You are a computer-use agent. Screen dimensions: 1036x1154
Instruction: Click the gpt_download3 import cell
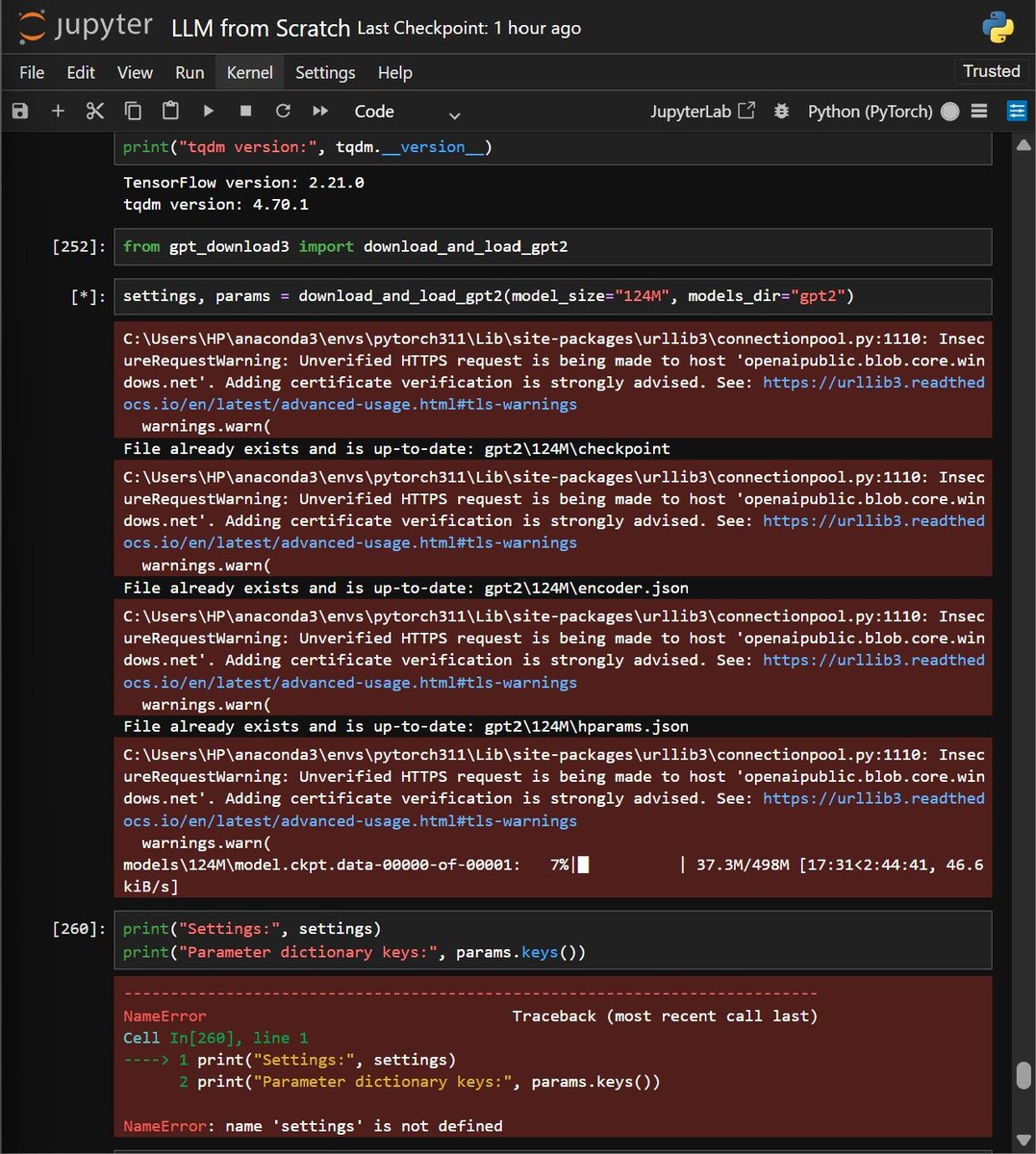tap(552, 247)
